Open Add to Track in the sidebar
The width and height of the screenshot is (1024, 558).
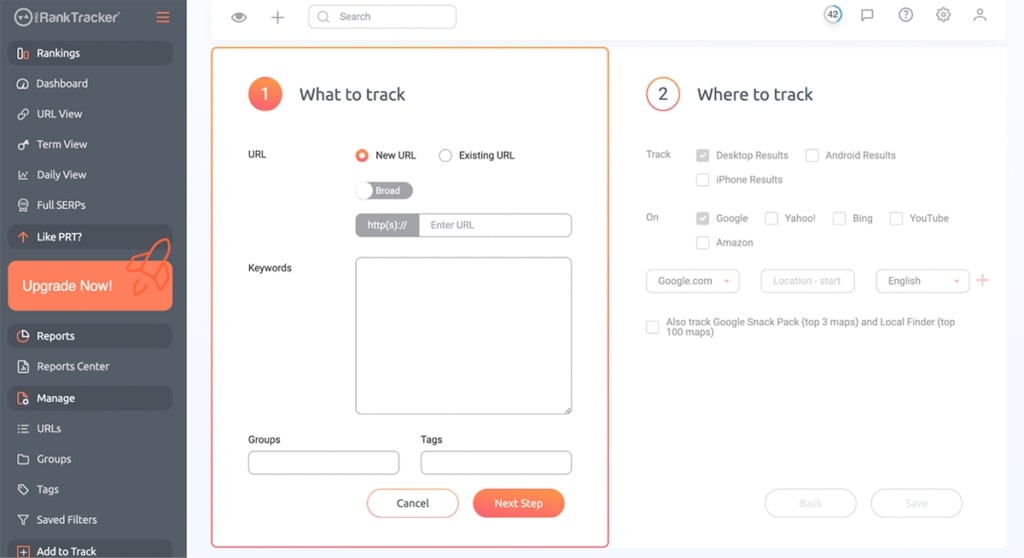[90, 550]
